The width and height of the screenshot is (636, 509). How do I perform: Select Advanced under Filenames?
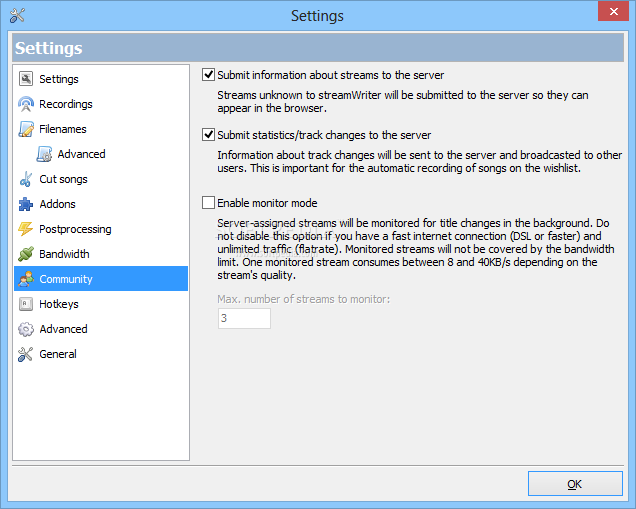pos(82,154)
